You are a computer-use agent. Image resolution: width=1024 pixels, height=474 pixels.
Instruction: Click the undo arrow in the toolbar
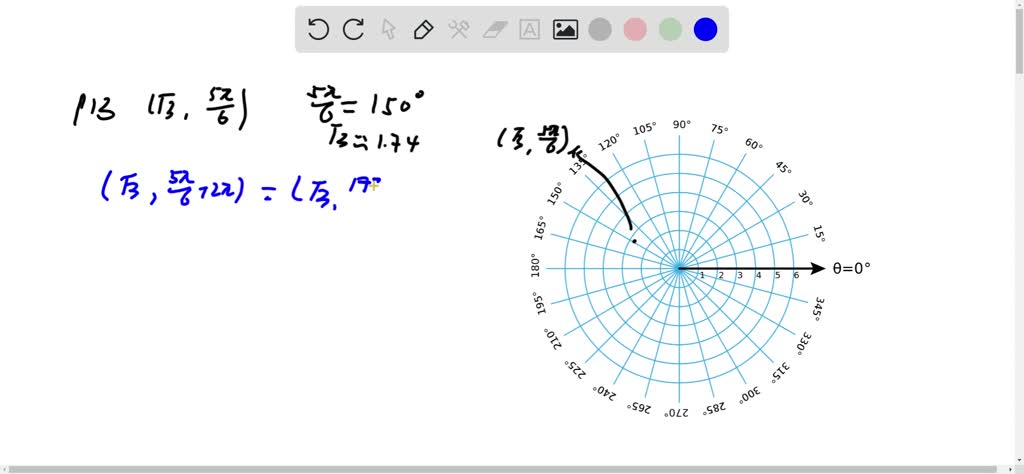point(318,29)
